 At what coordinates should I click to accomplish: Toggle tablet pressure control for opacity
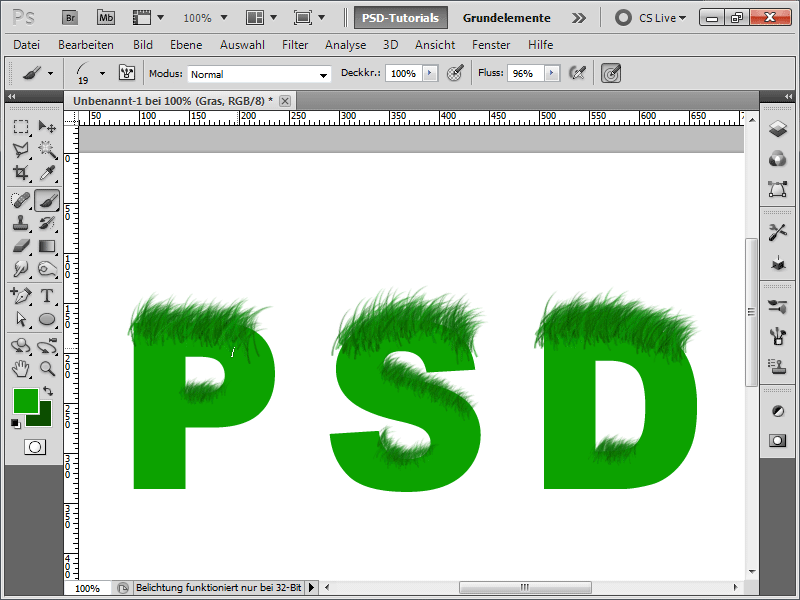tap(455, 73)
